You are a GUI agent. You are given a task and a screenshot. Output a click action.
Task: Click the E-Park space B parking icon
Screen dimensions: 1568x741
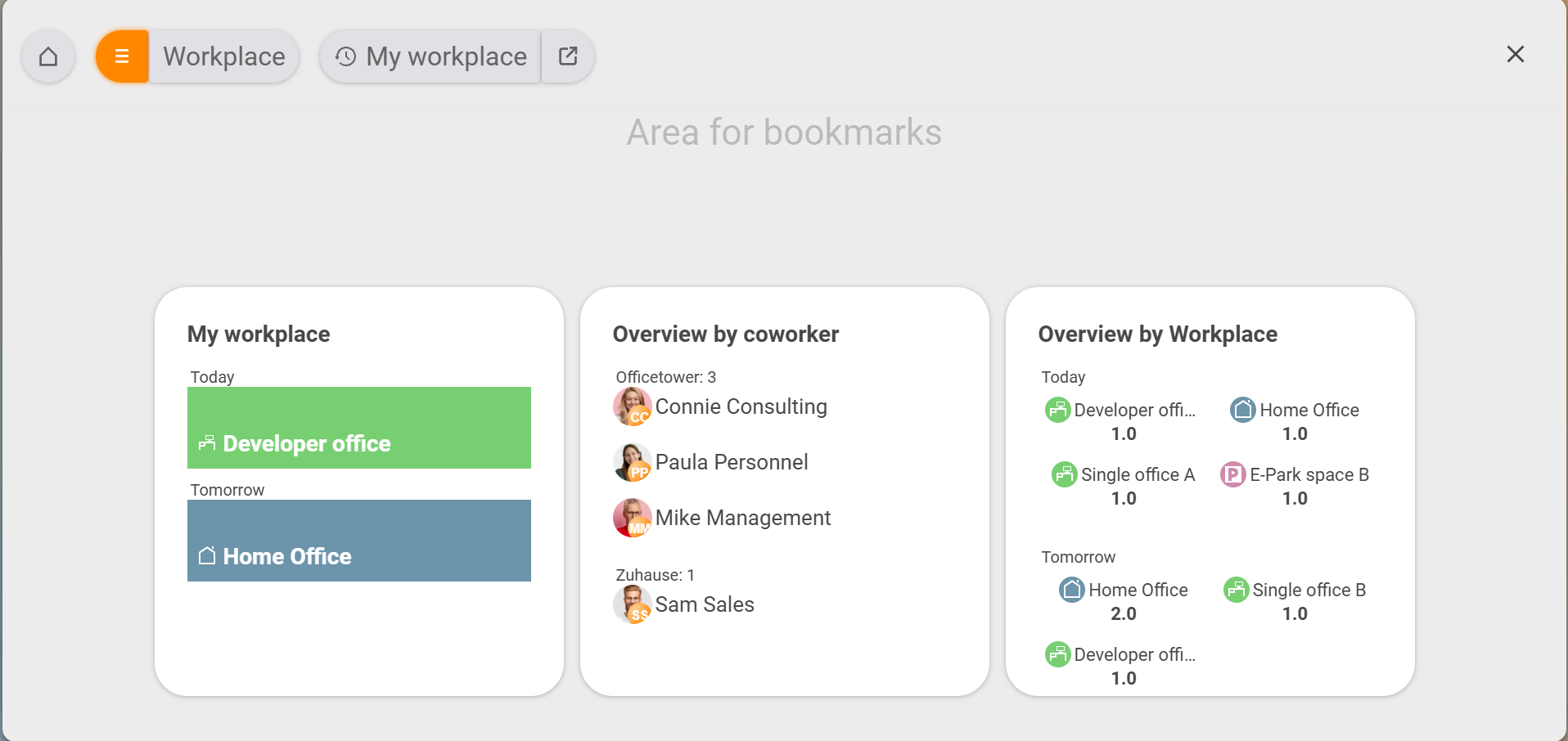coord(1233,474)
